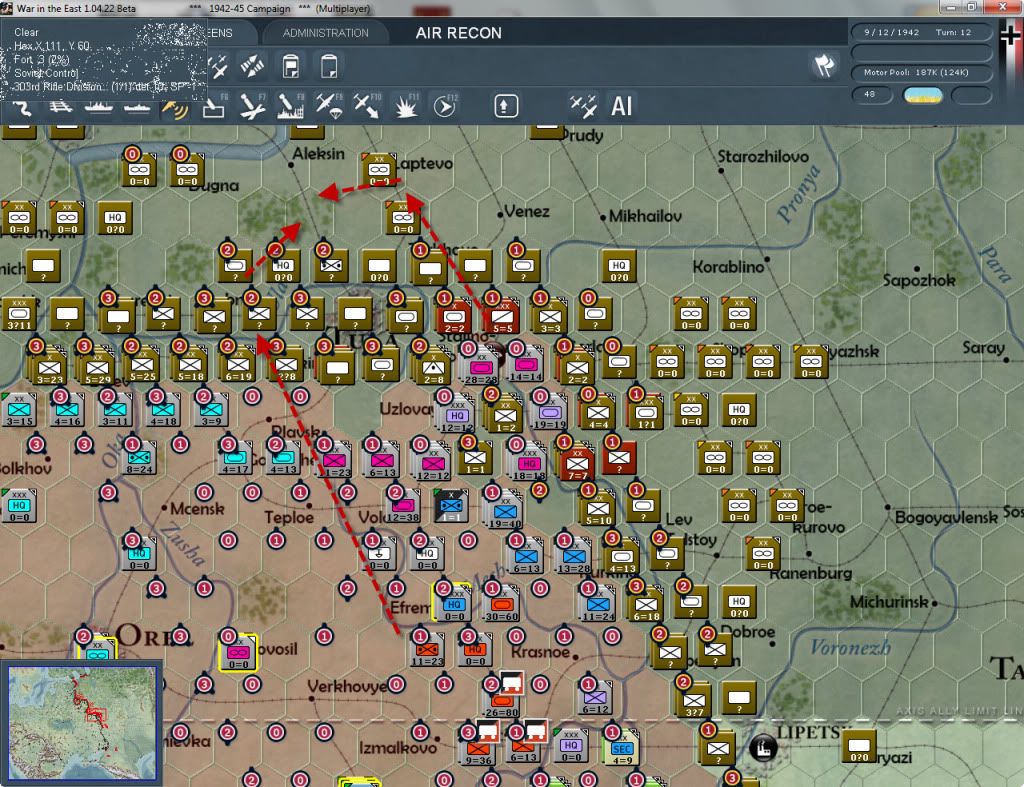Click the Mikhailov town label

(x=645, y=216)
